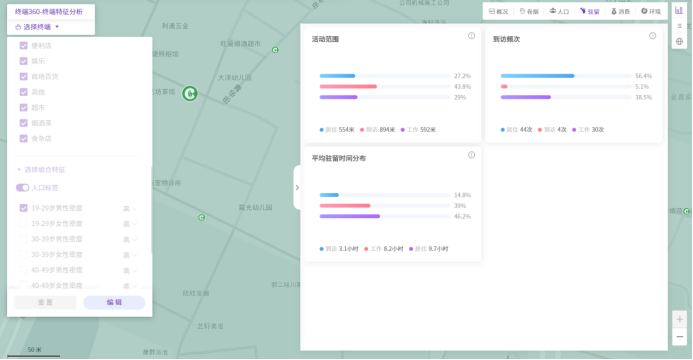693x360 pixels.
Task: Check 40-49岁男性密度 checkbox
Action: 23,270
